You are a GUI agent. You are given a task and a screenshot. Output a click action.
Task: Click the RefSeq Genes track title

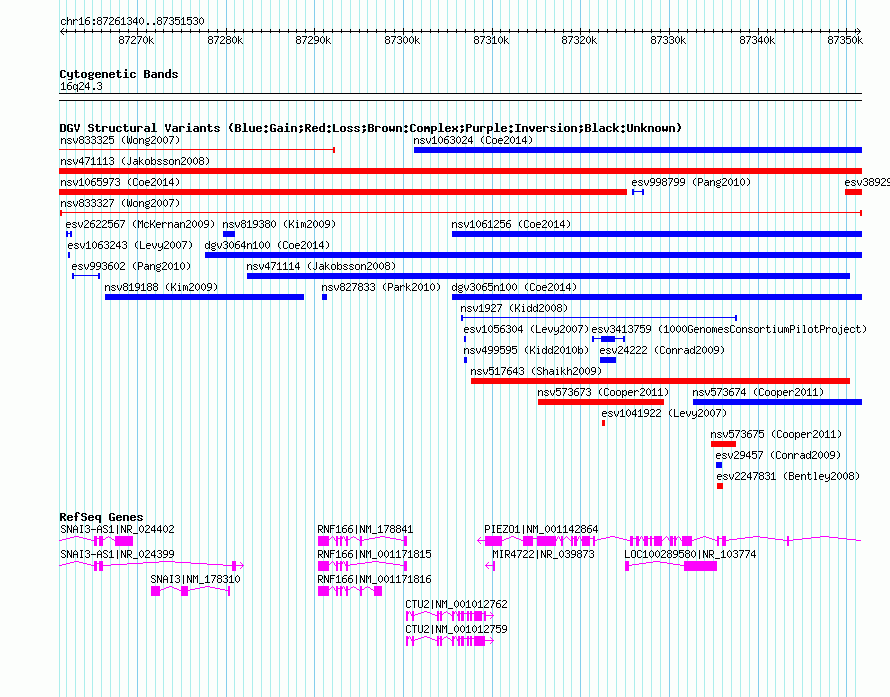click(101, 517)
